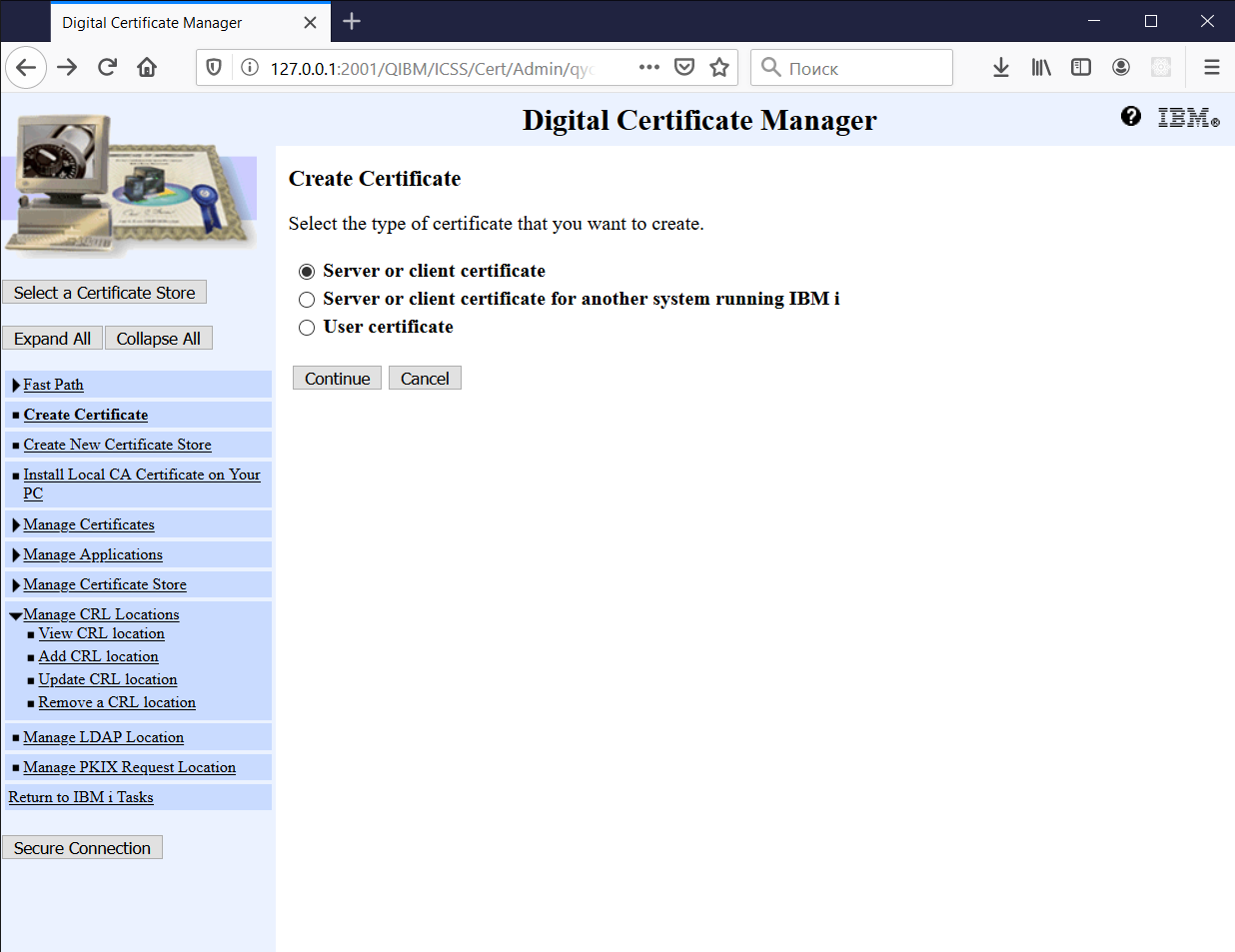Expand the Fast Path triangle
The height and width of the screenshot is (952, 1235).
click(x=16, y=386)
